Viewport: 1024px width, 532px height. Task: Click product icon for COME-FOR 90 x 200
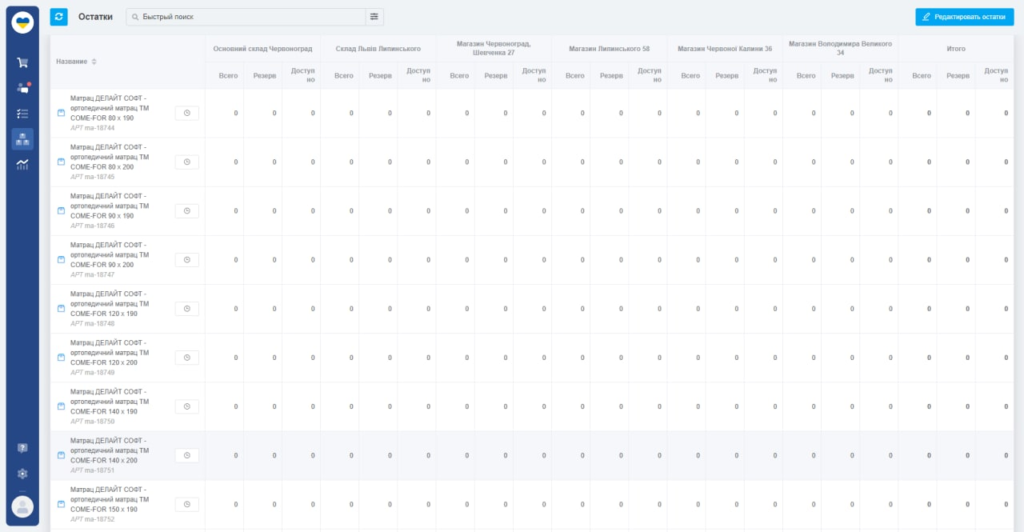[60, 260]
